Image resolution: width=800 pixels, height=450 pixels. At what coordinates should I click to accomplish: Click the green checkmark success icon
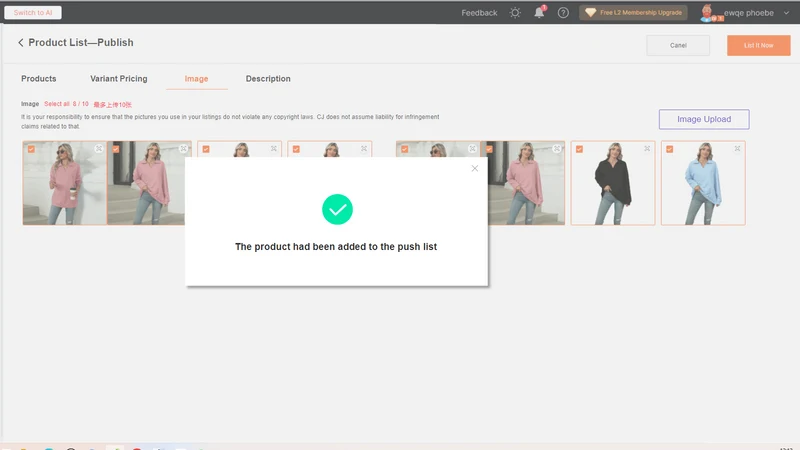337,209
